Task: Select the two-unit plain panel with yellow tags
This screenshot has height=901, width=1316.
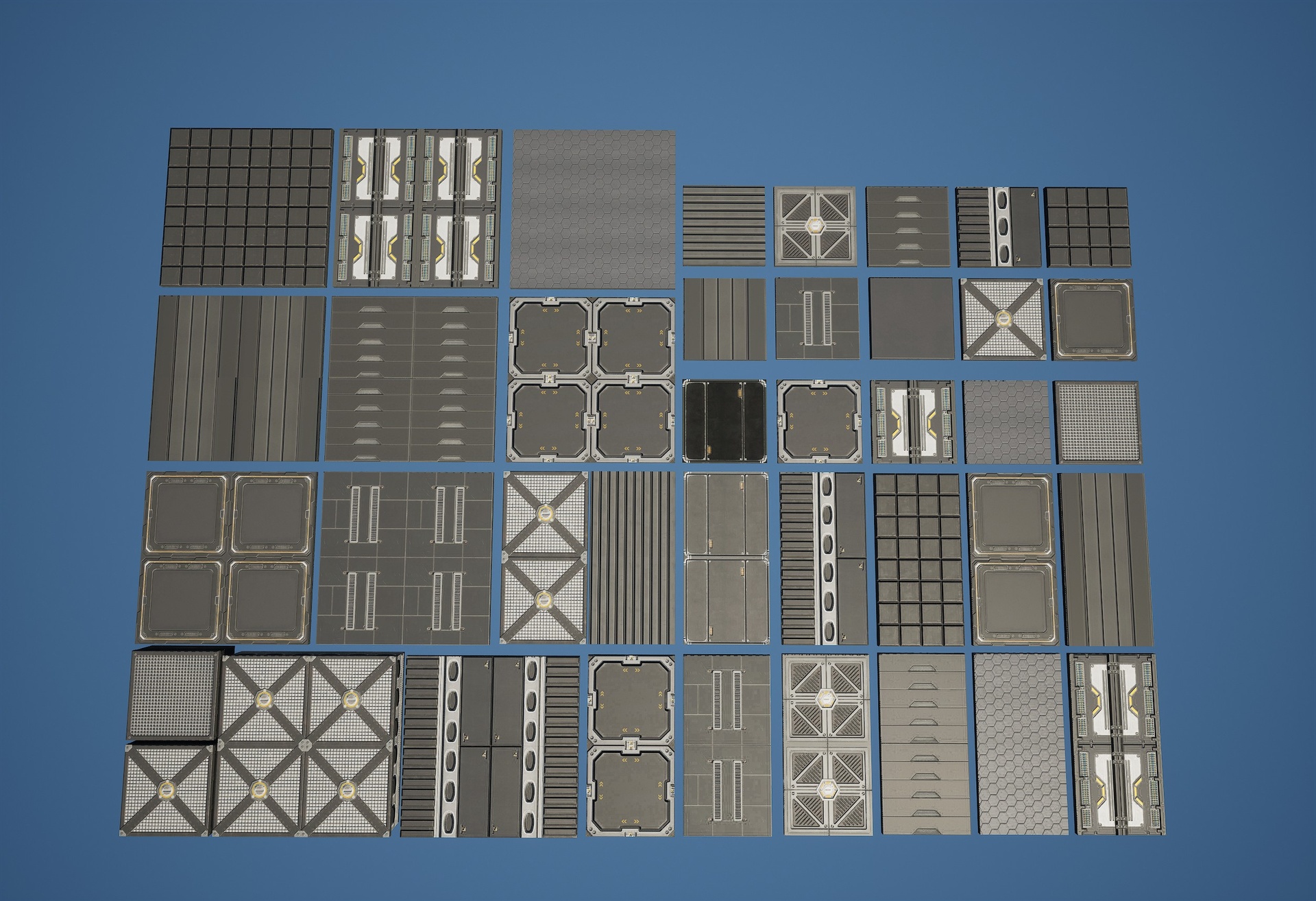Action: (727, 558)
